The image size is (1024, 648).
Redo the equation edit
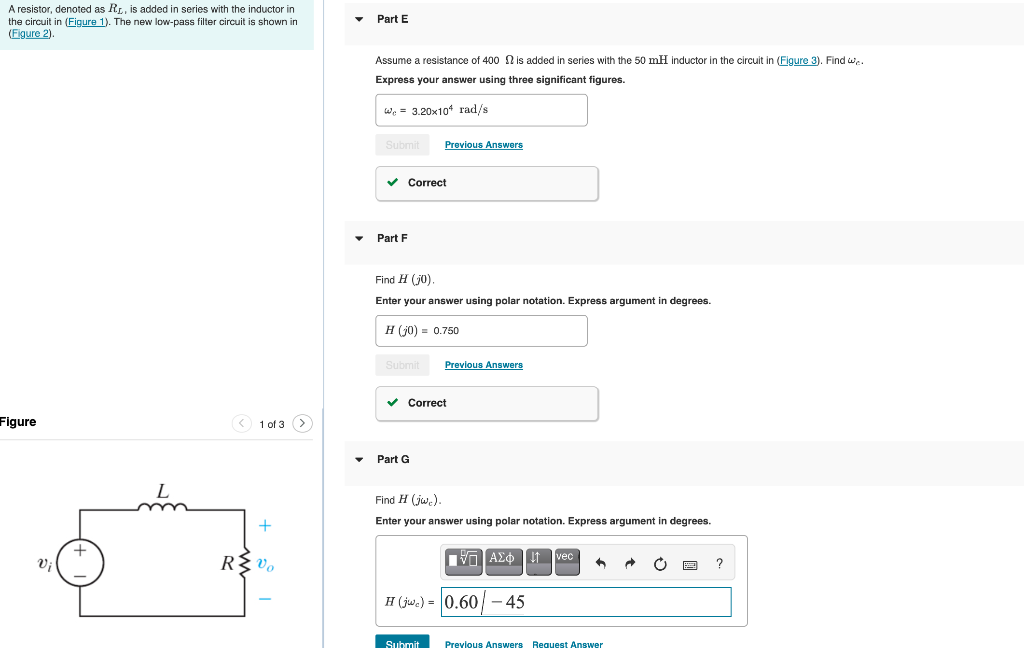630,563
